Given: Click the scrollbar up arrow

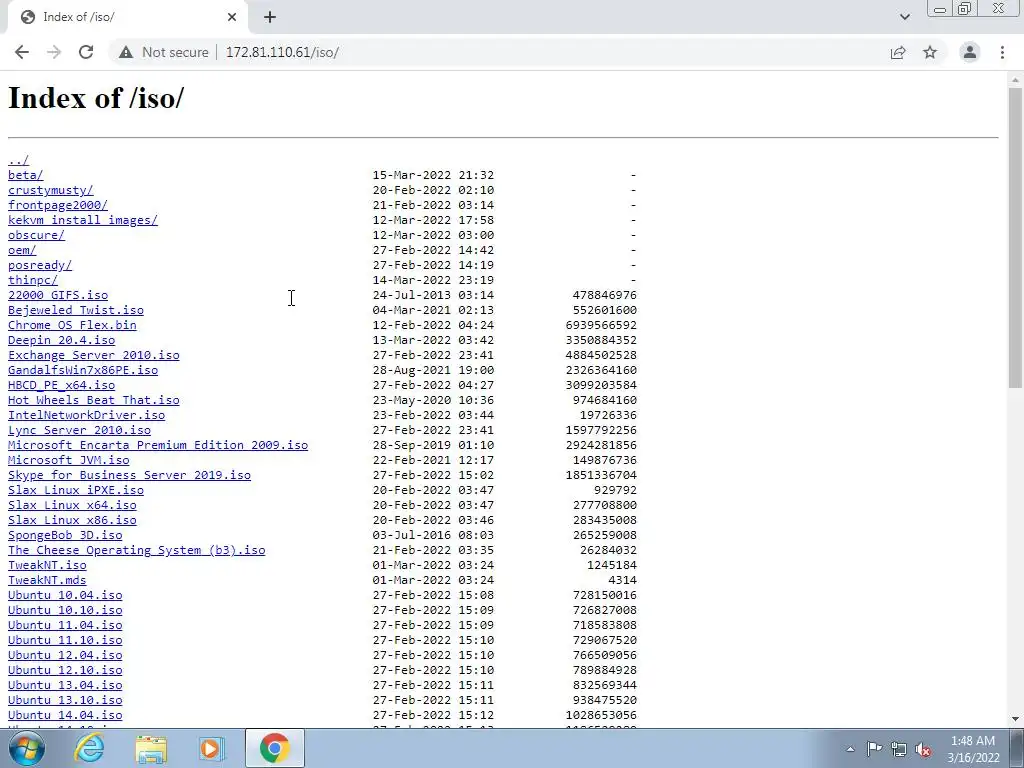Looking at the screenshot, I should pos(1016,79).
